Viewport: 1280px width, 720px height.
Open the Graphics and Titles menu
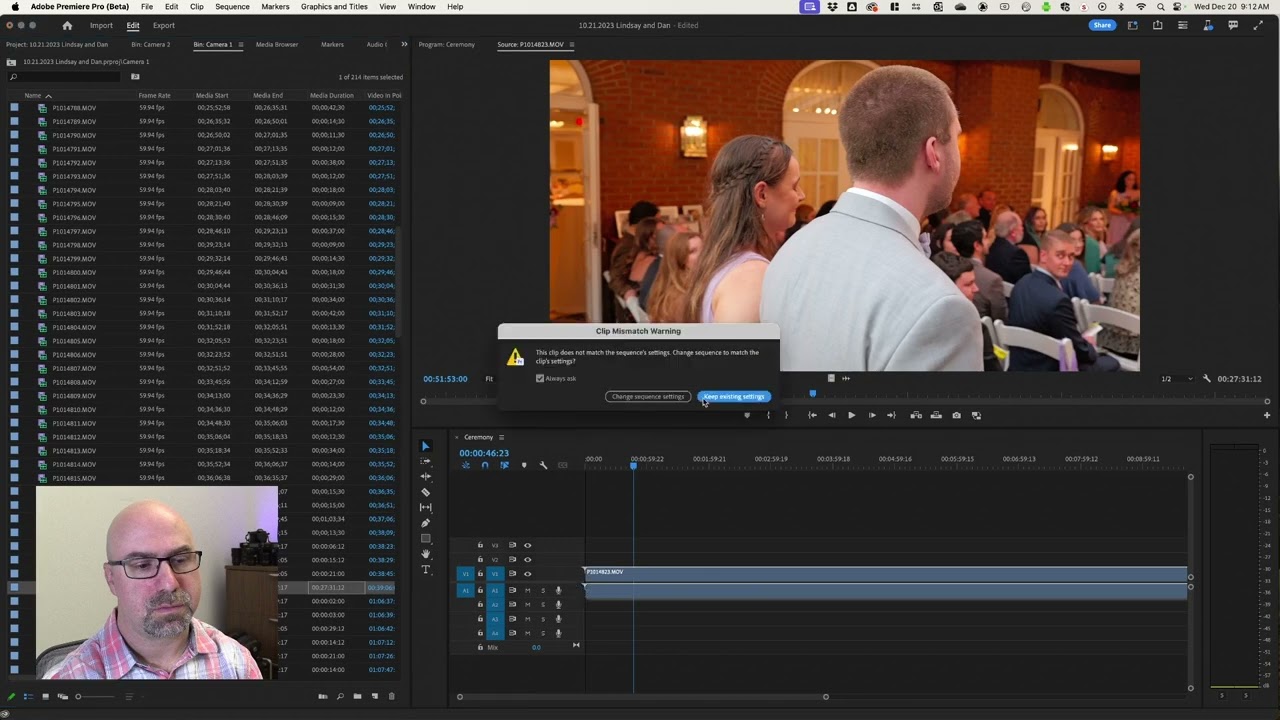[x=334, y=7]
